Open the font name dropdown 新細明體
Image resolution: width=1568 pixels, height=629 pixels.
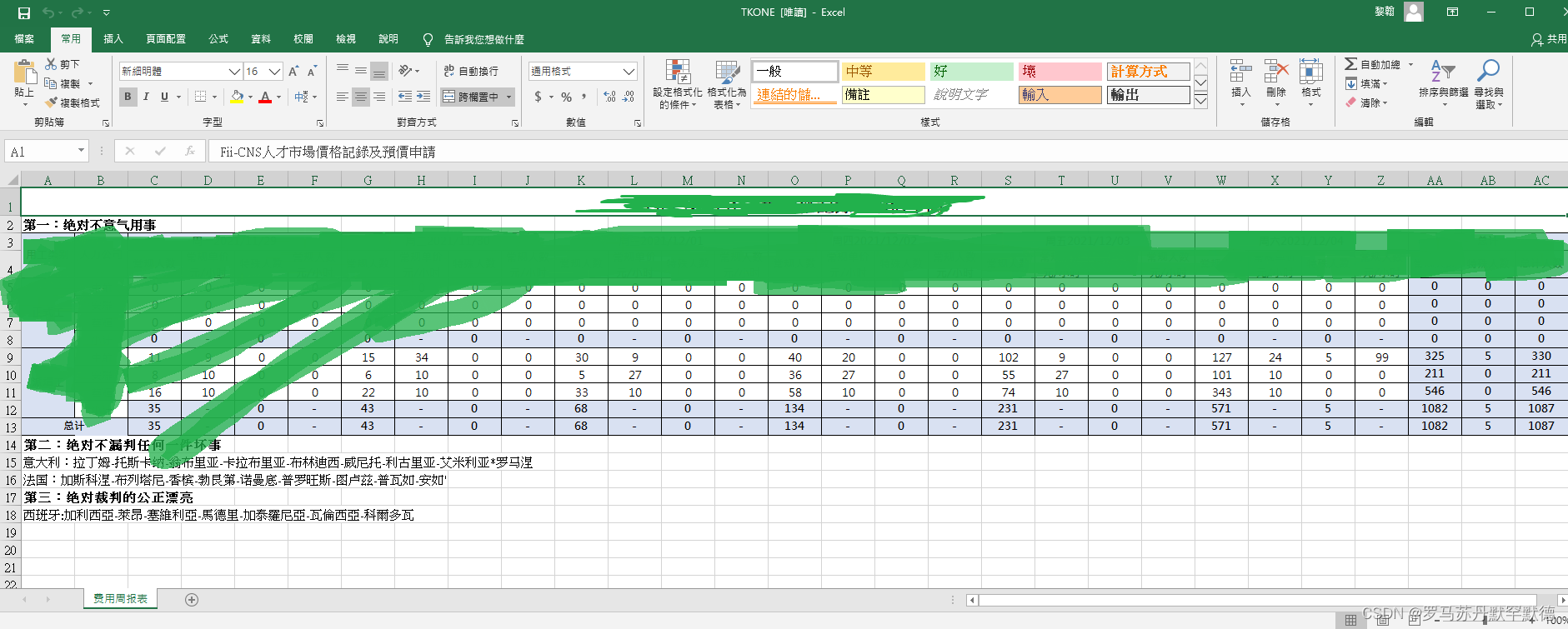click(x=235, y=72)
